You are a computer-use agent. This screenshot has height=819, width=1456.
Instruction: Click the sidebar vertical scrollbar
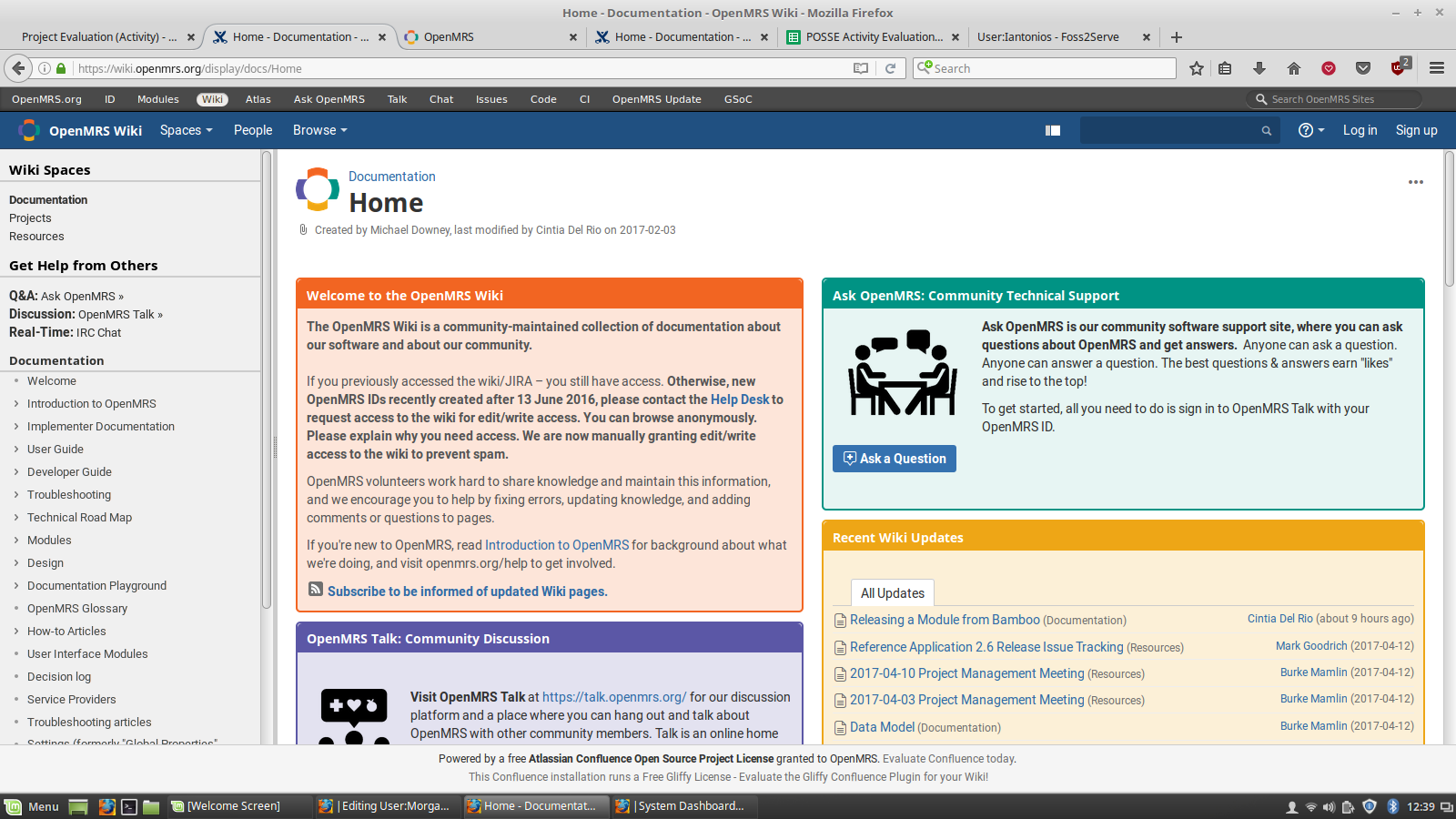[267, 380]
